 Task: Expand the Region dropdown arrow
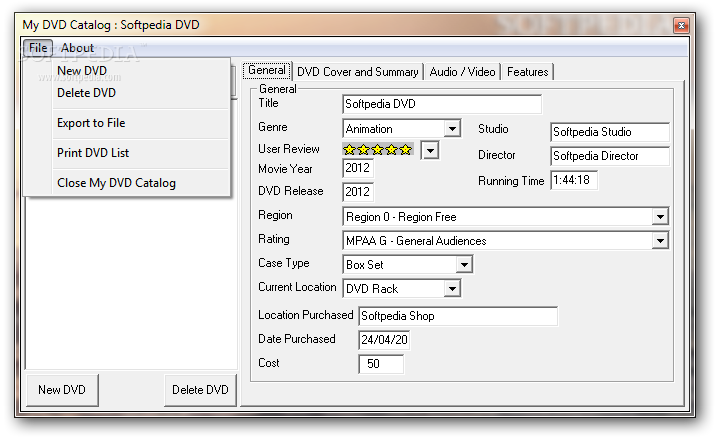[660, 216]
